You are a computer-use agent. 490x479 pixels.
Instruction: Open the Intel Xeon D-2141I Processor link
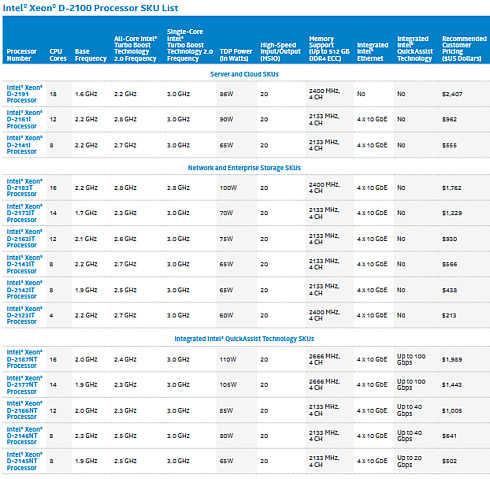click(25, 145)
